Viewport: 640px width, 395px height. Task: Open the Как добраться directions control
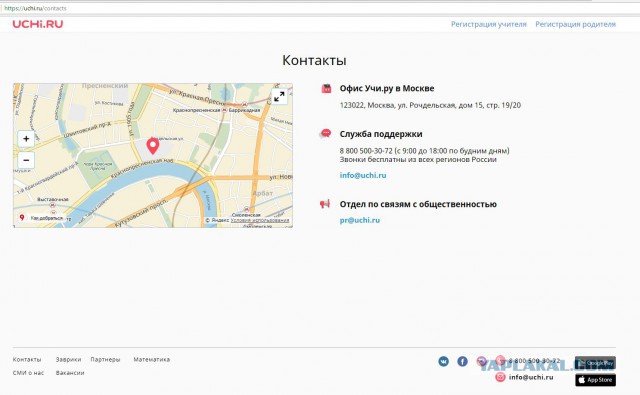(x=43, y=218)
